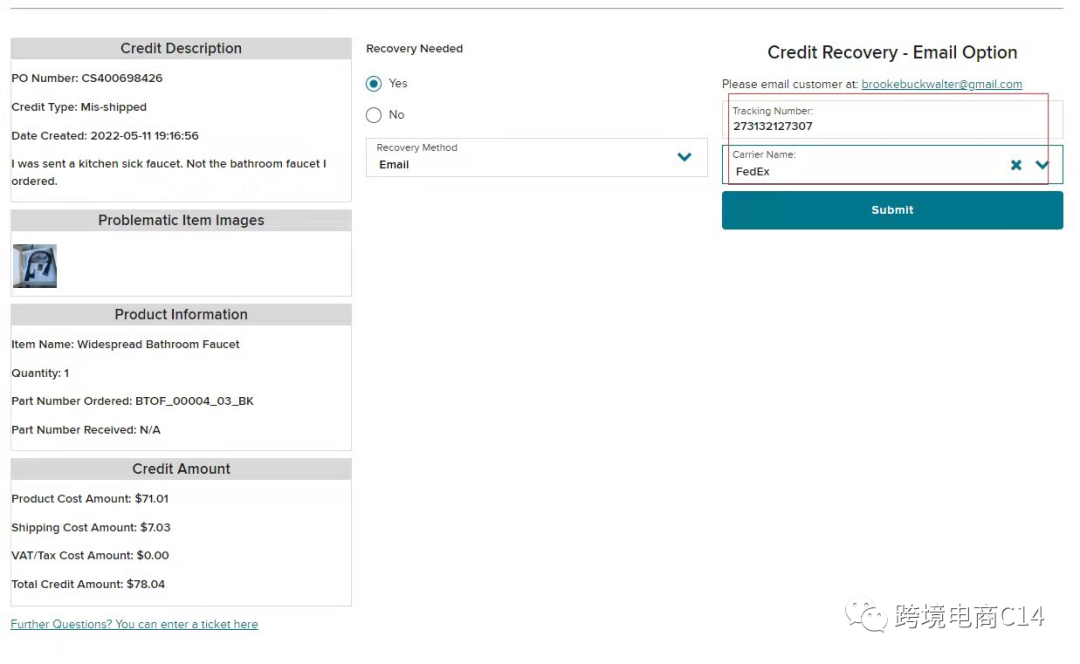
Task: Click the Problematic Item Images header
Action: tap(181, 220)
